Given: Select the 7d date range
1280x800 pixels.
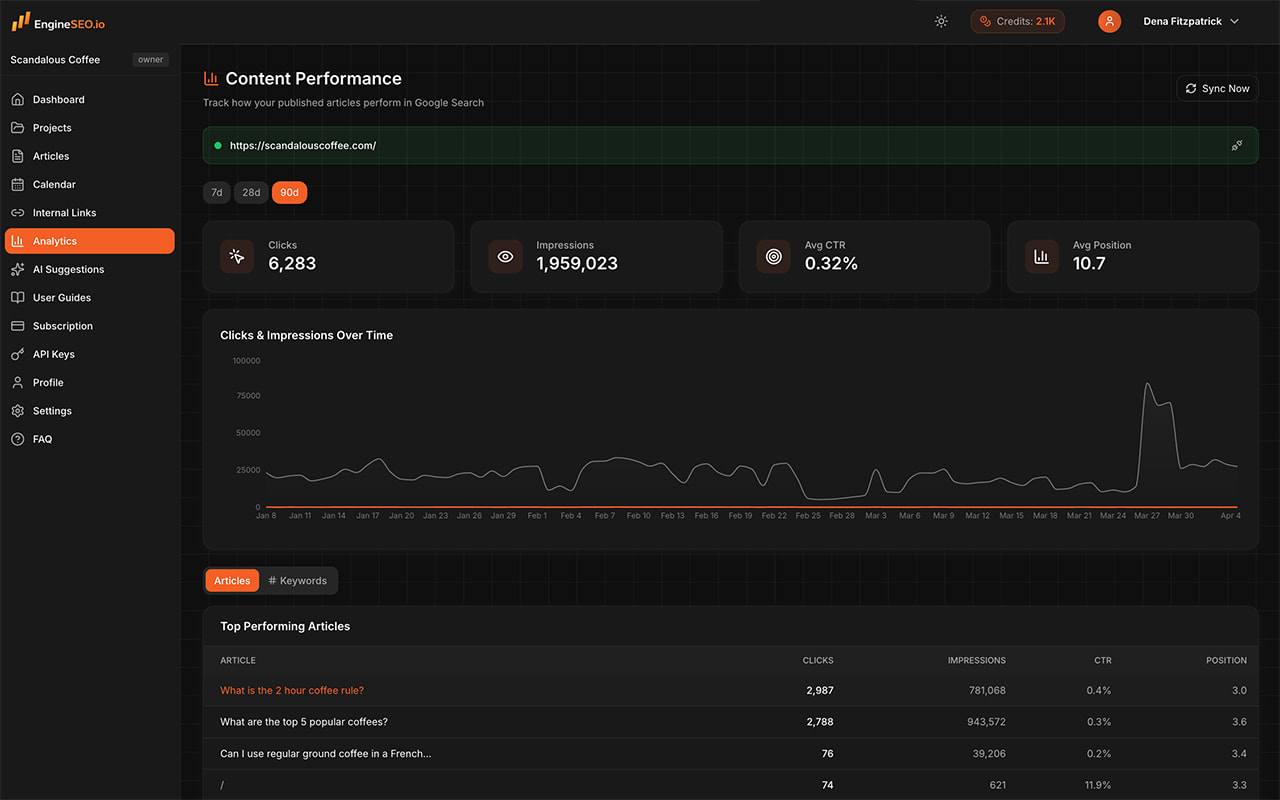Looking at the screenshot, I should [217, 192].
